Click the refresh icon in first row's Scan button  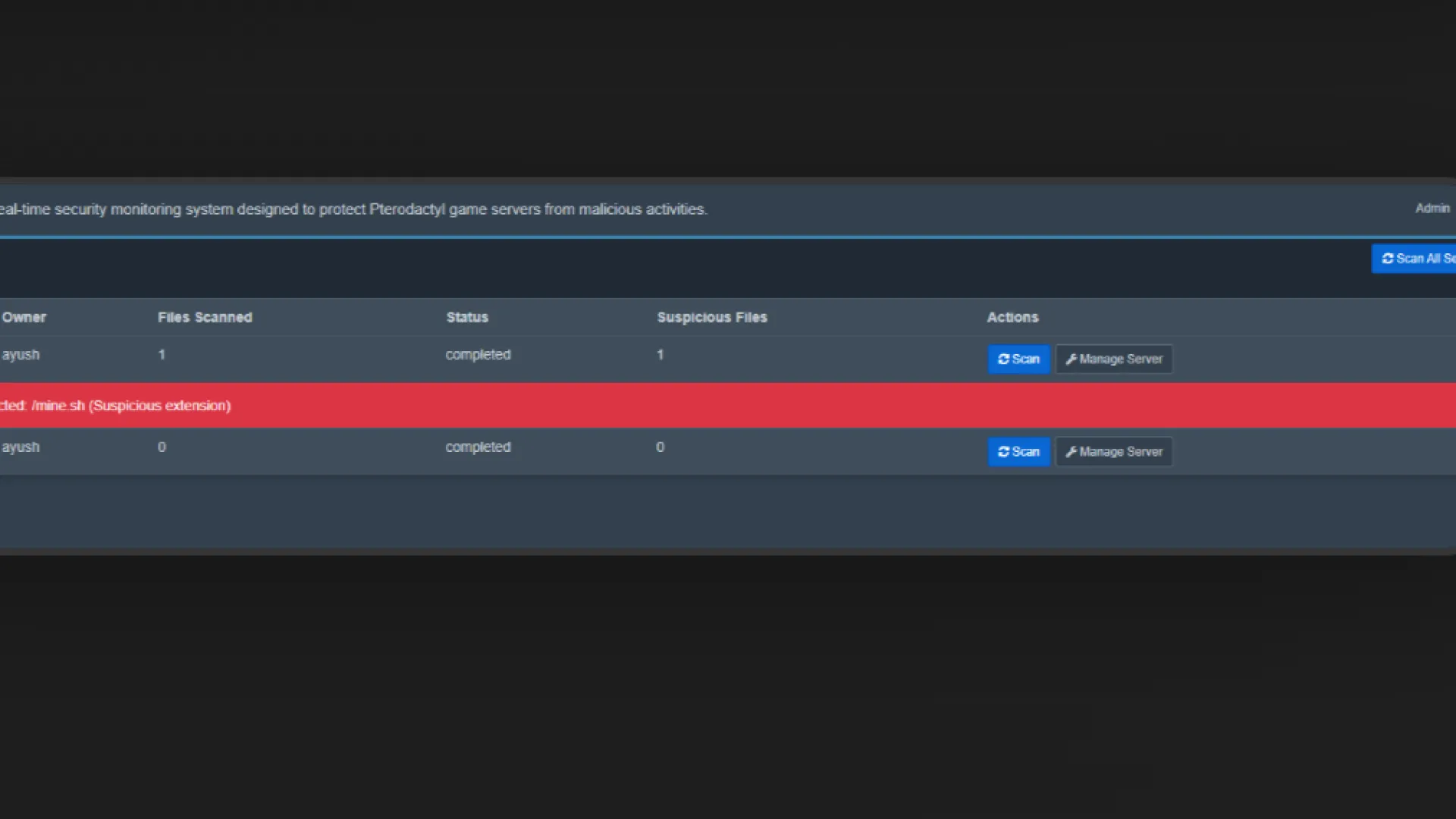[1003, 359]
